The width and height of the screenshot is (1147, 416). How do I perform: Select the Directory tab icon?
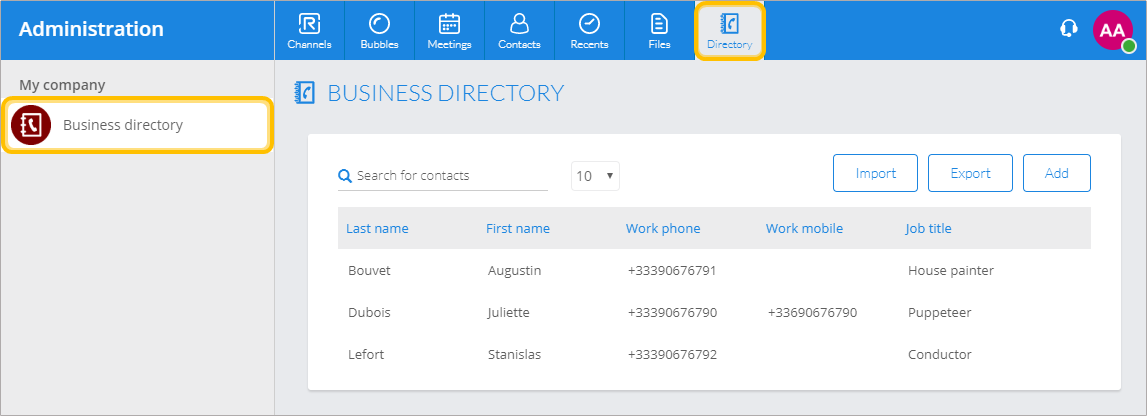(x=729, y=30)
